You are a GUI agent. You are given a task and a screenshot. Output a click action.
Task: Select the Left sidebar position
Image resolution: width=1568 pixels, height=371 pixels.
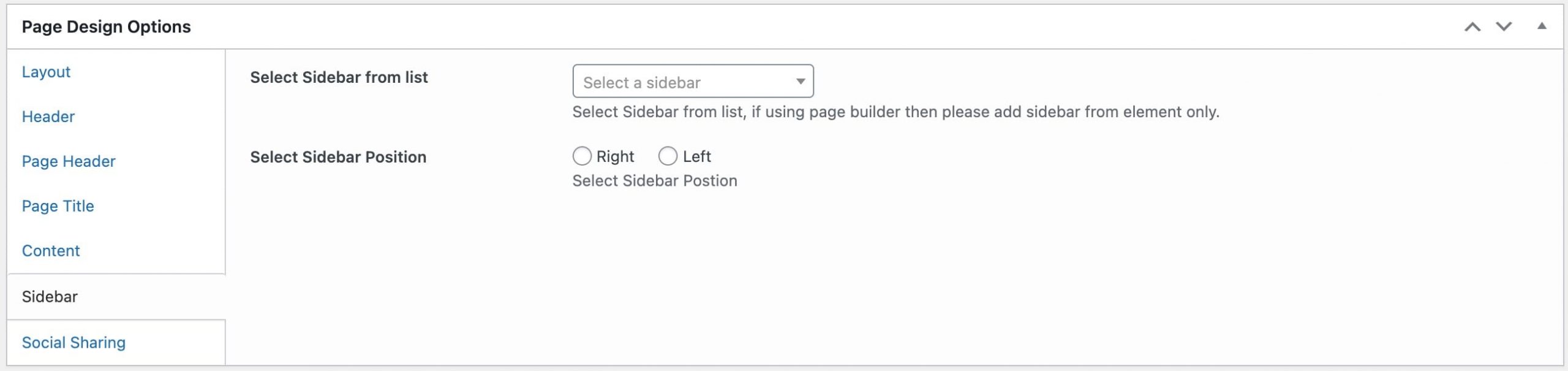coord(668,156)
